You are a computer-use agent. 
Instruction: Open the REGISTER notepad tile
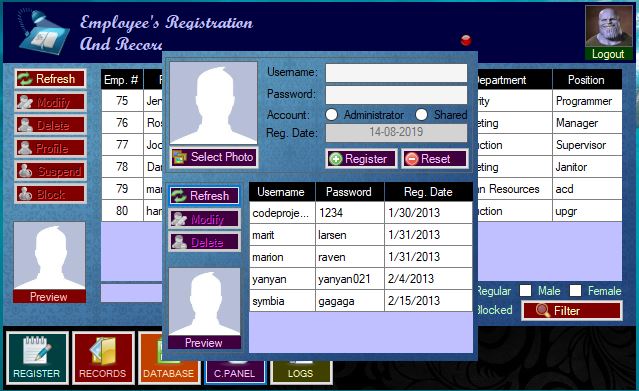click(x=37, y=358)
